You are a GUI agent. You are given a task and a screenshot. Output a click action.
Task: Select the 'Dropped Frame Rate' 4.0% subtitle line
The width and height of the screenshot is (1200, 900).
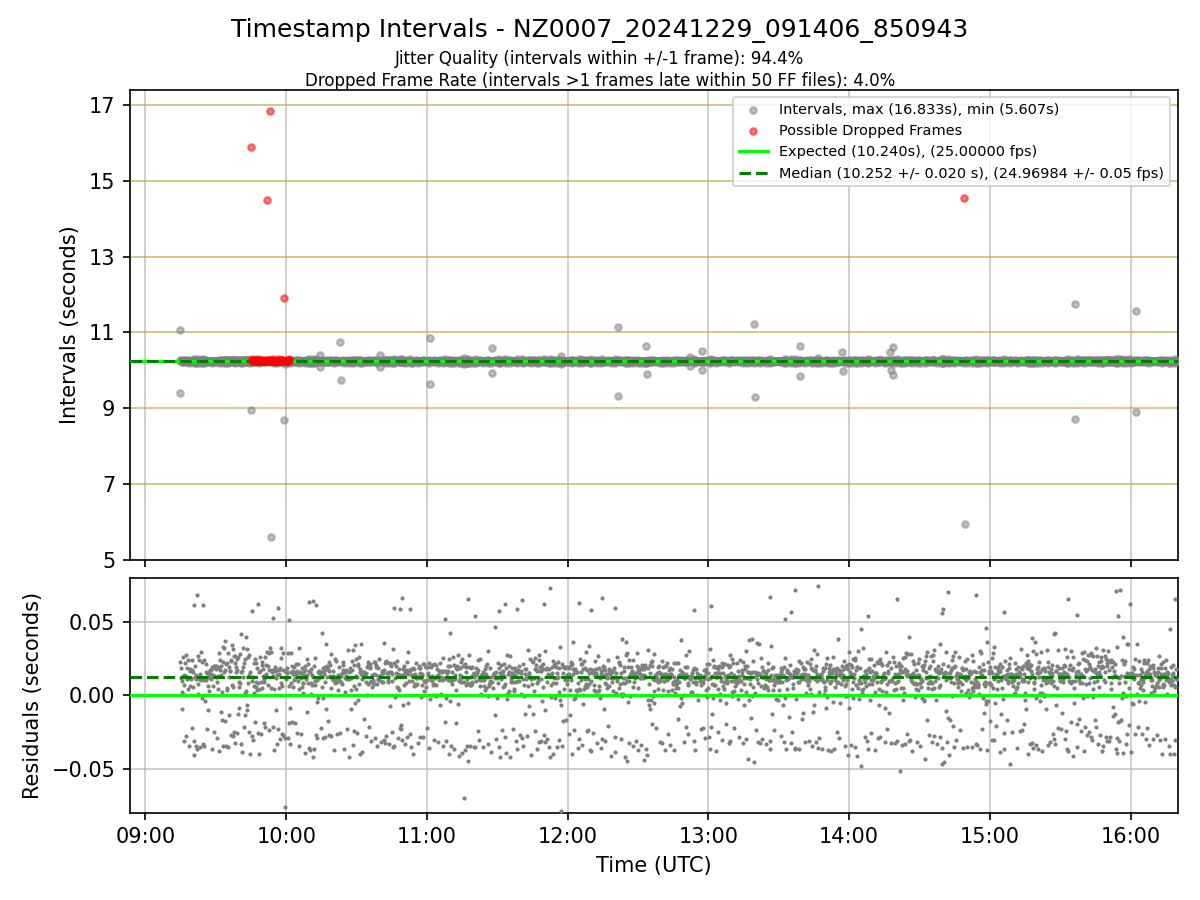tap(599, 79)
